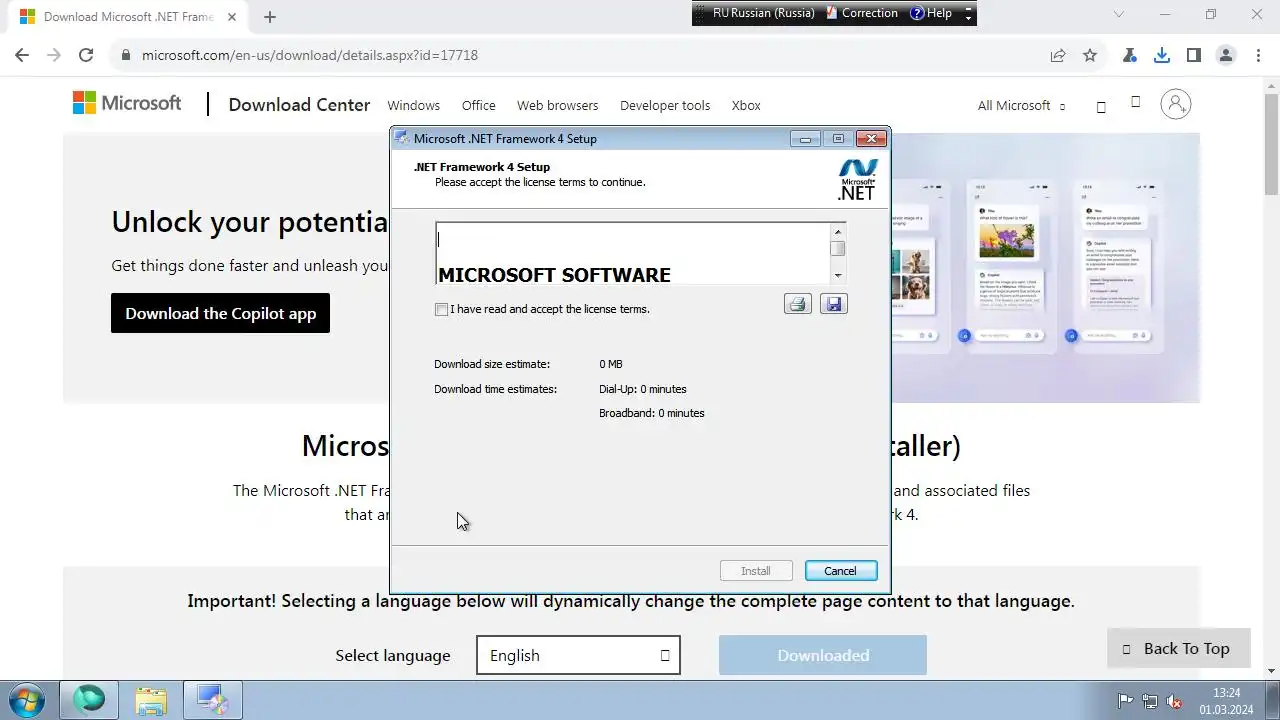This screenshot has height=720, width=1280.
Task: Open Chrome three-dot menu
Action: (x=1258, y=55)
